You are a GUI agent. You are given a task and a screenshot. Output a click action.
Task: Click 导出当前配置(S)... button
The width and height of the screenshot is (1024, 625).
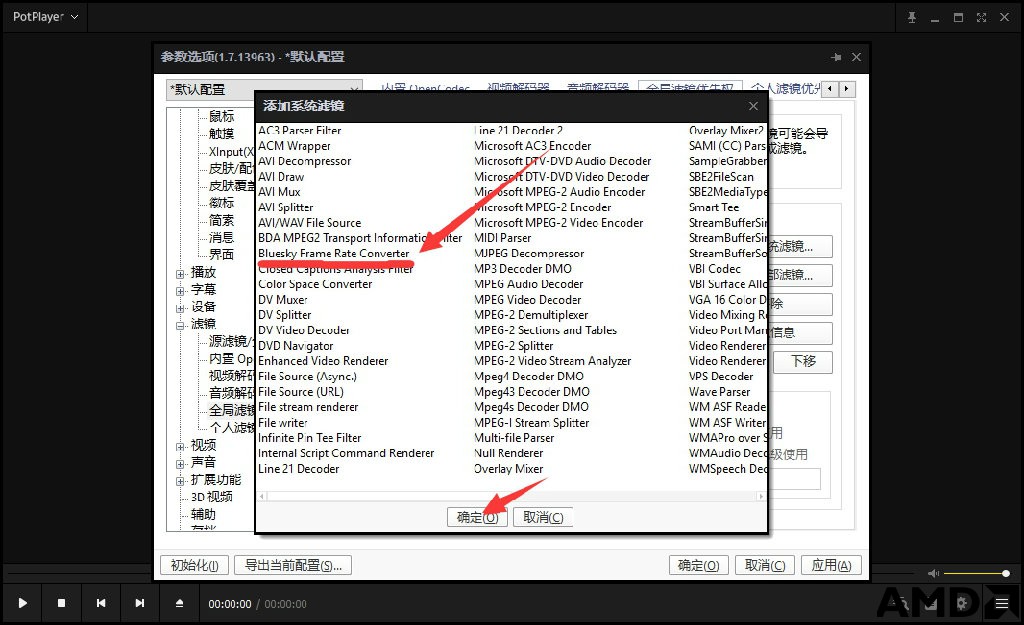293,565
